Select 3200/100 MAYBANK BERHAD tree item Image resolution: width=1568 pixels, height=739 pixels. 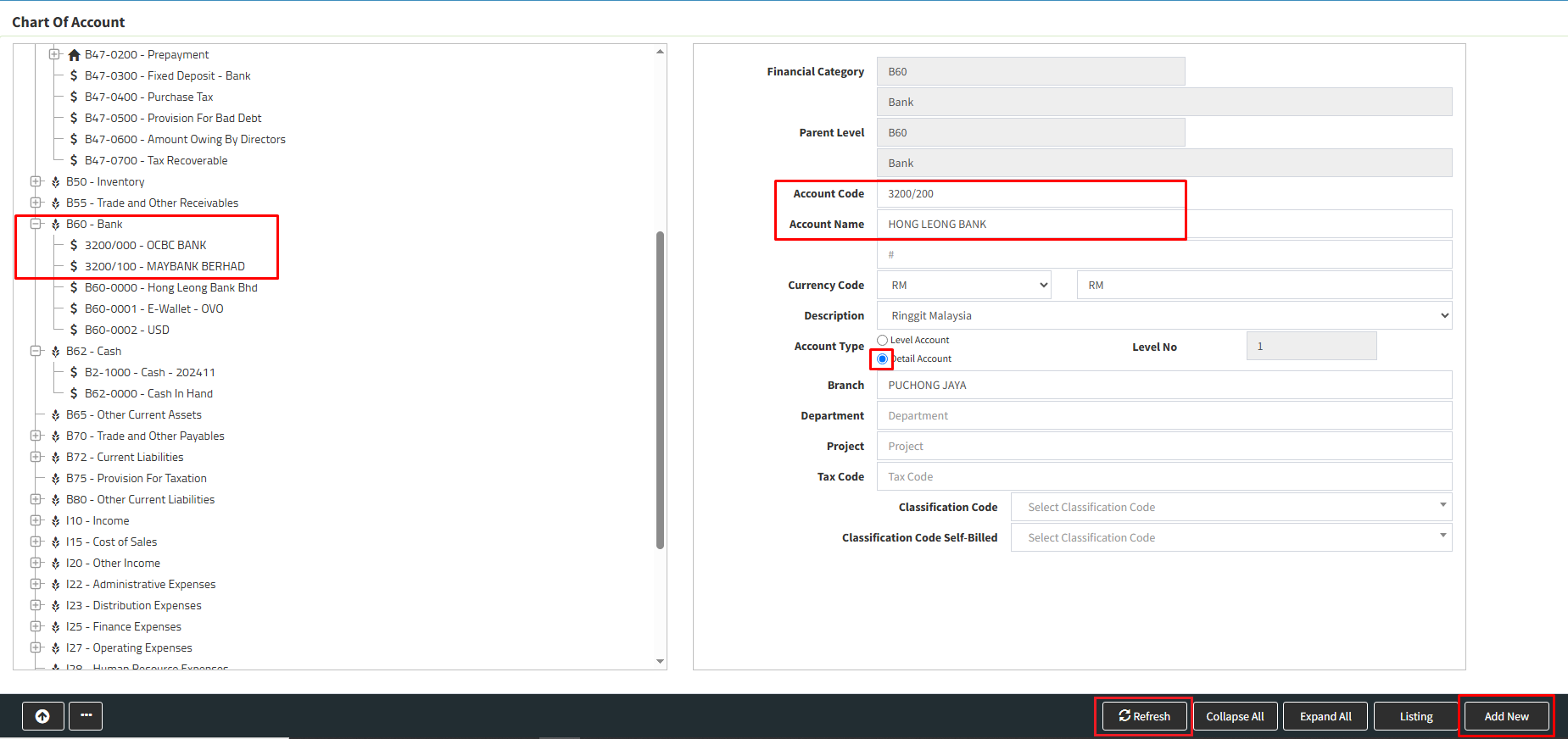point(165,266)
